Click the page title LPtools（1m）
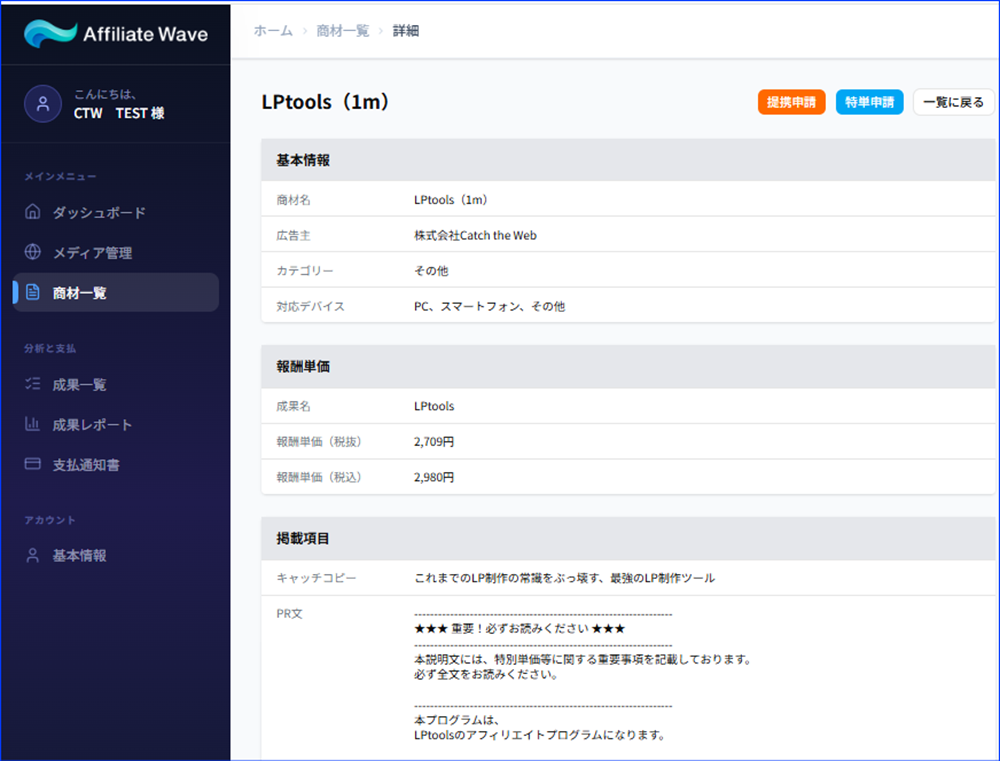 325,101
